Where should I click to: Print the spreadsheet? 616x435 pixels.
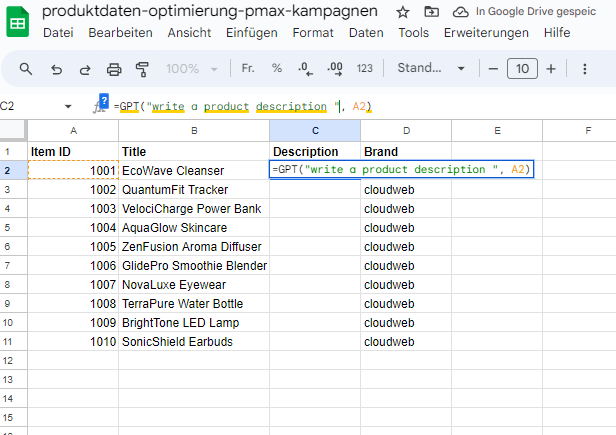pyautogui.click(x=114, y=69)
